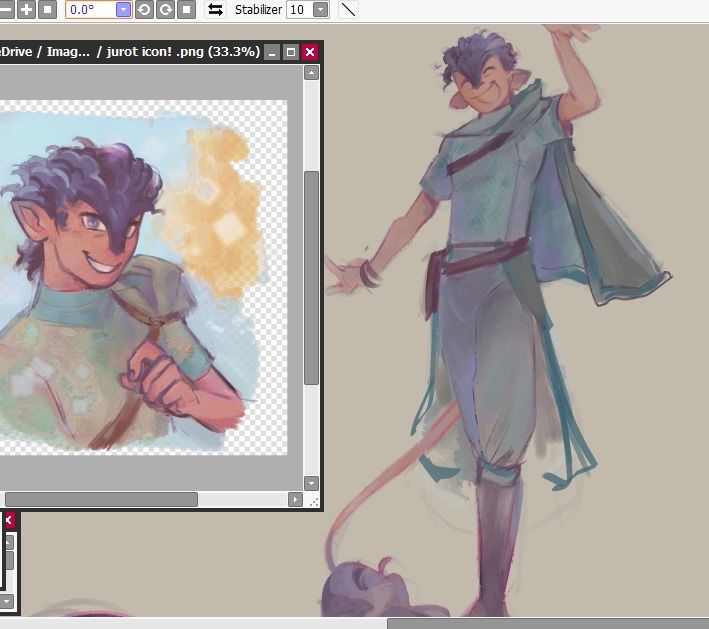Click the waving character on main canvas
The image size is (709, 629).
point(499,319)
